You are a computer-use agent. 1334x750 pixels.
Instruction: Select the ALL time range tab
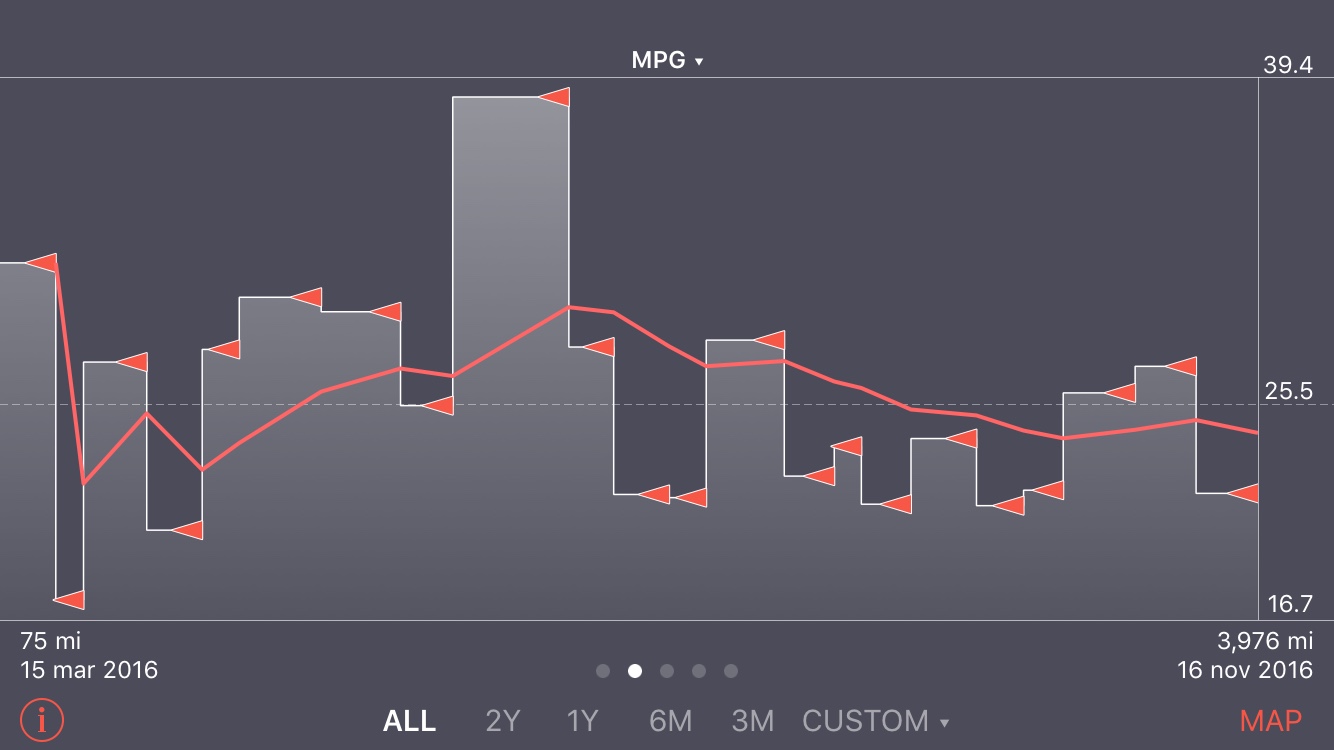(x=409, y=721)
